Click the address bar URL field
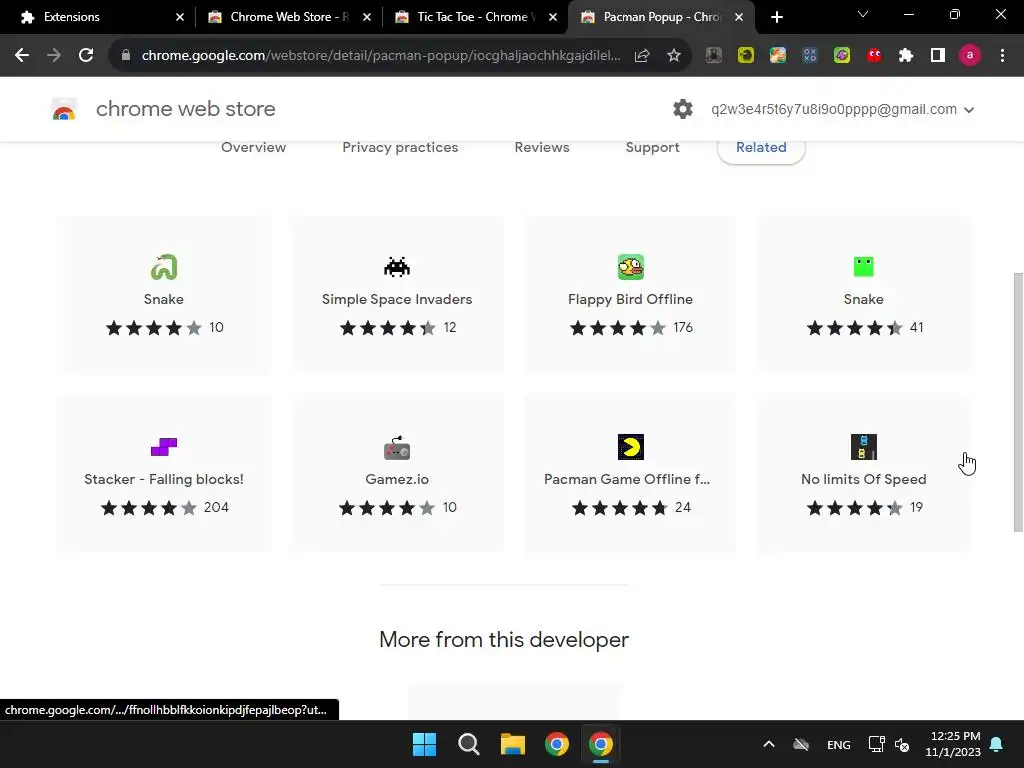Screen dimensions: 1024x768 pos(381,56)
